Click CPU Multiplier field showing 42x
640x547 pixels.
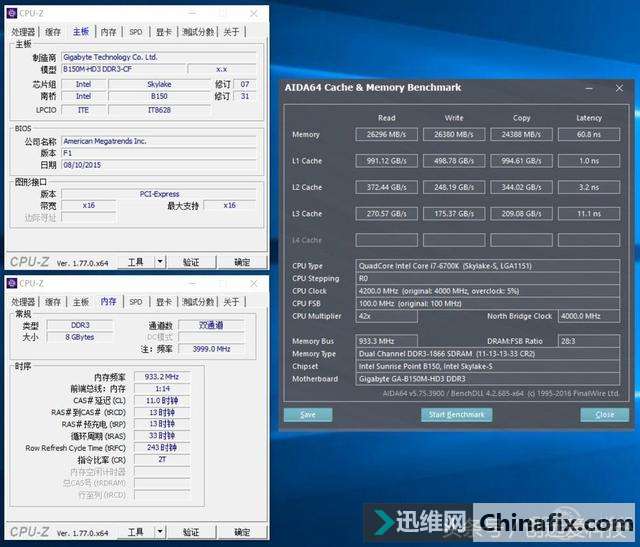coord(387,316)
